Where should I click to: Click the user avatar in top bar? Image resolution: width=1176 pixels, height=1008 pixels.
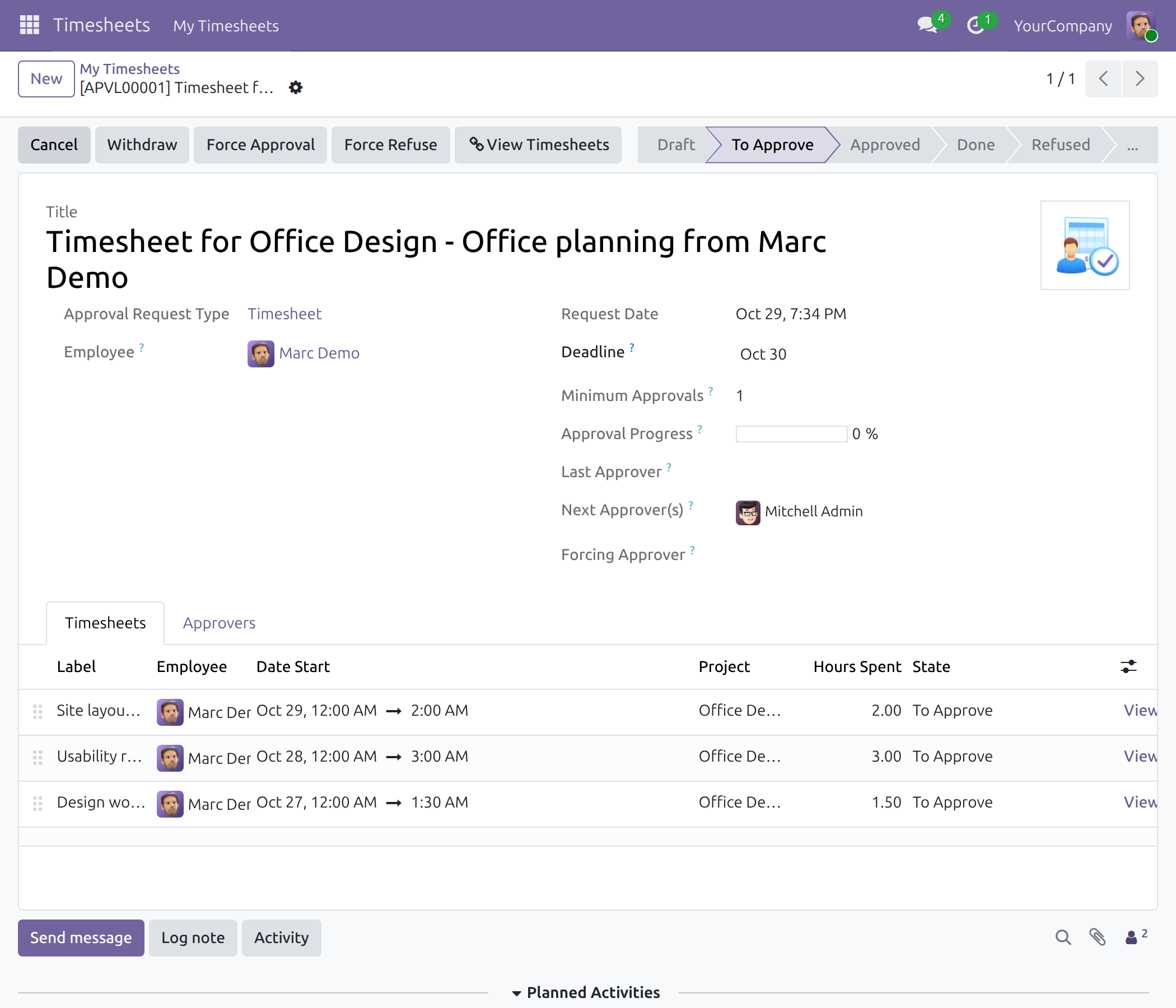(x=1141, y=26)
